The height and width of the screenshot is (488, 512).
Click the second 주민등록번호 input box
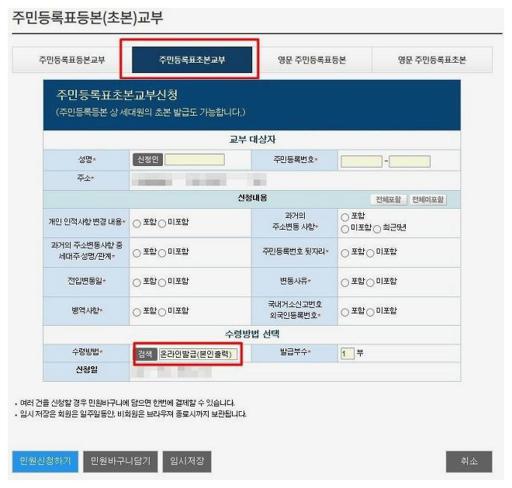click(x=409, y=162)
